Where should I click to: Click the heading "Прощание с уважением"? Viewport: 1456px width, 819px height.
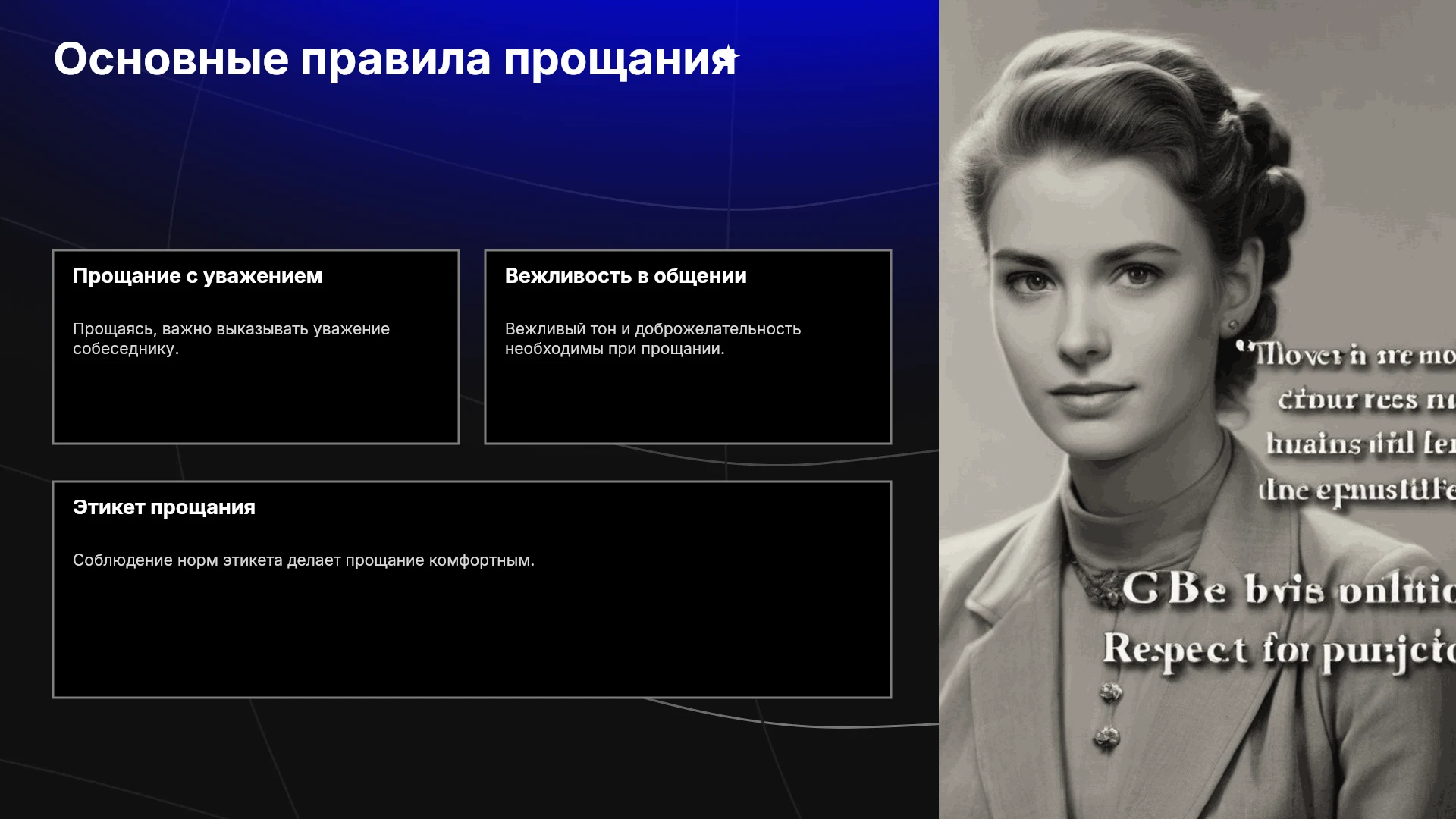pos(197,276)
